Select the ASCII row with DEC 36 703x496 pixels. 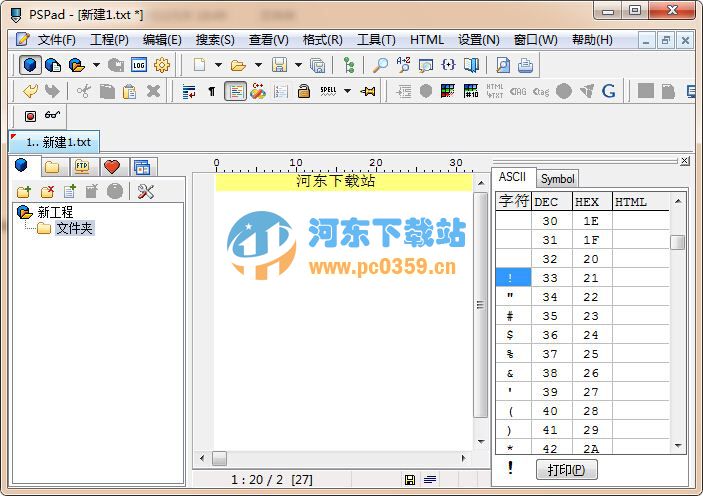coord(582,335)
